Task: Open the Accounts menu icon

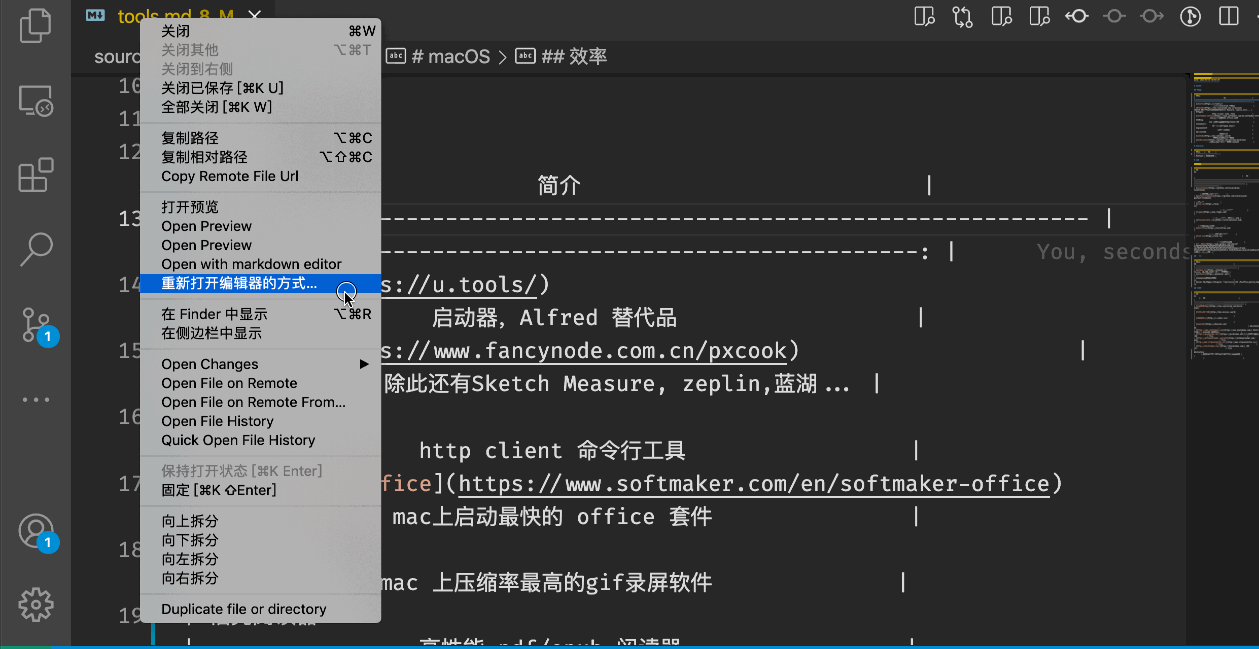Action: (x=35, y=531)
